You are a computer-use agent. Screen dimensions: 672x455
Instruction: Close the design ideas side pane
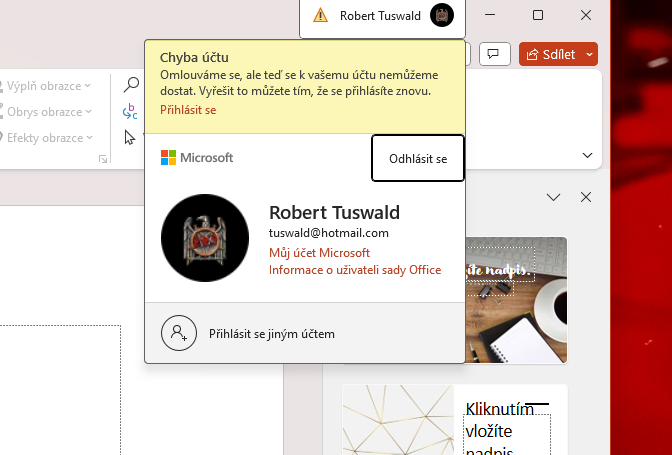[x=586, y=197]
